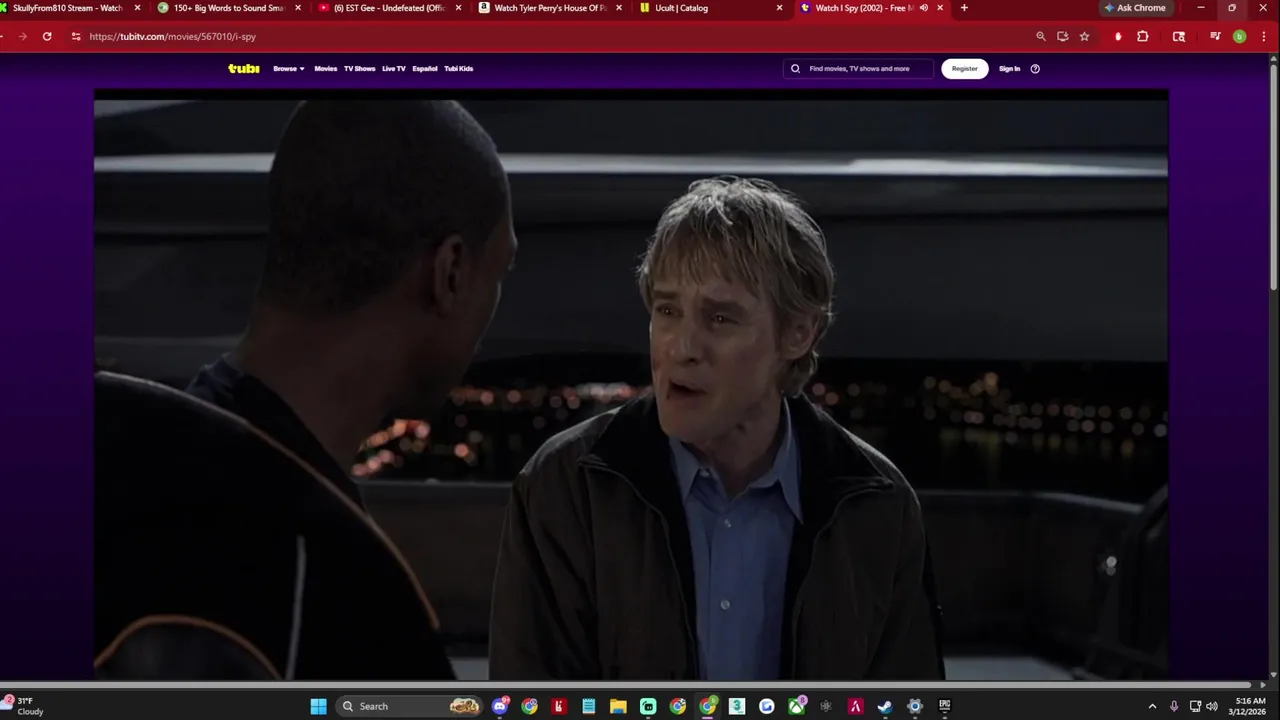Viewport: 1280px width, 720px height.
Task: Close the Ucult | Catalog tab
Action: tap(780, 8)
